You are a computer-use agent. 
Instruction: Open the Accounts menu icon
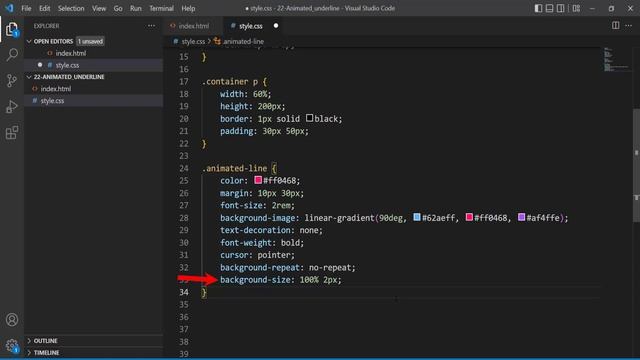pos(12,320)
